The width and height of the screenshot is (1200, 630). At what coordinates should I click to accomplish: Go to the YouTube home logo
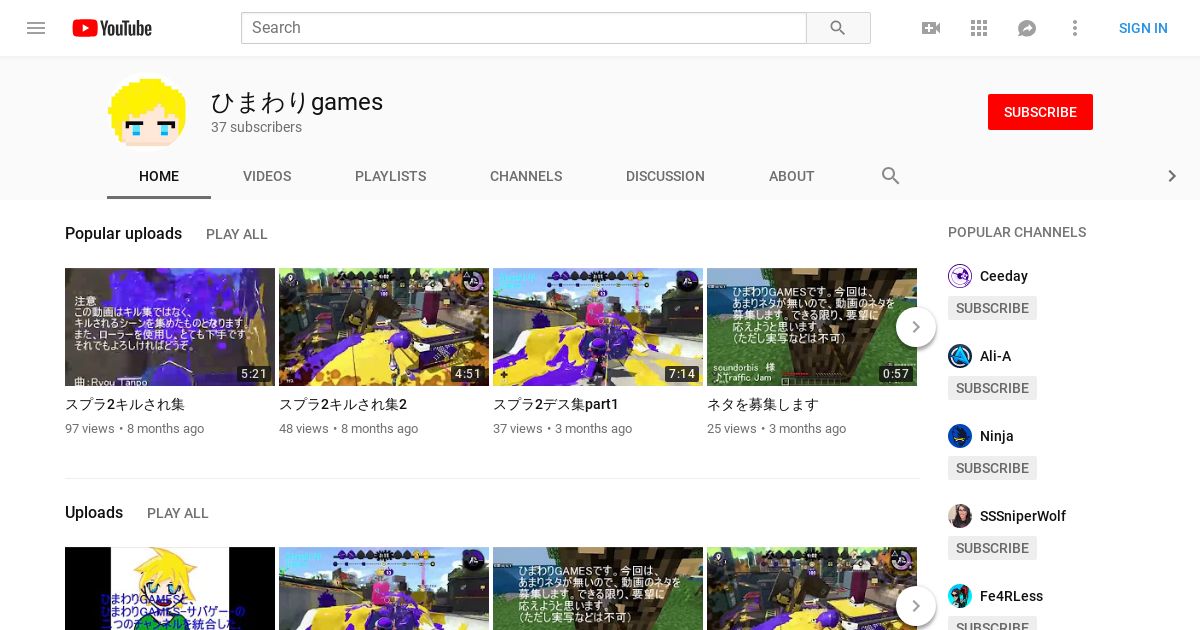[112, 28]
